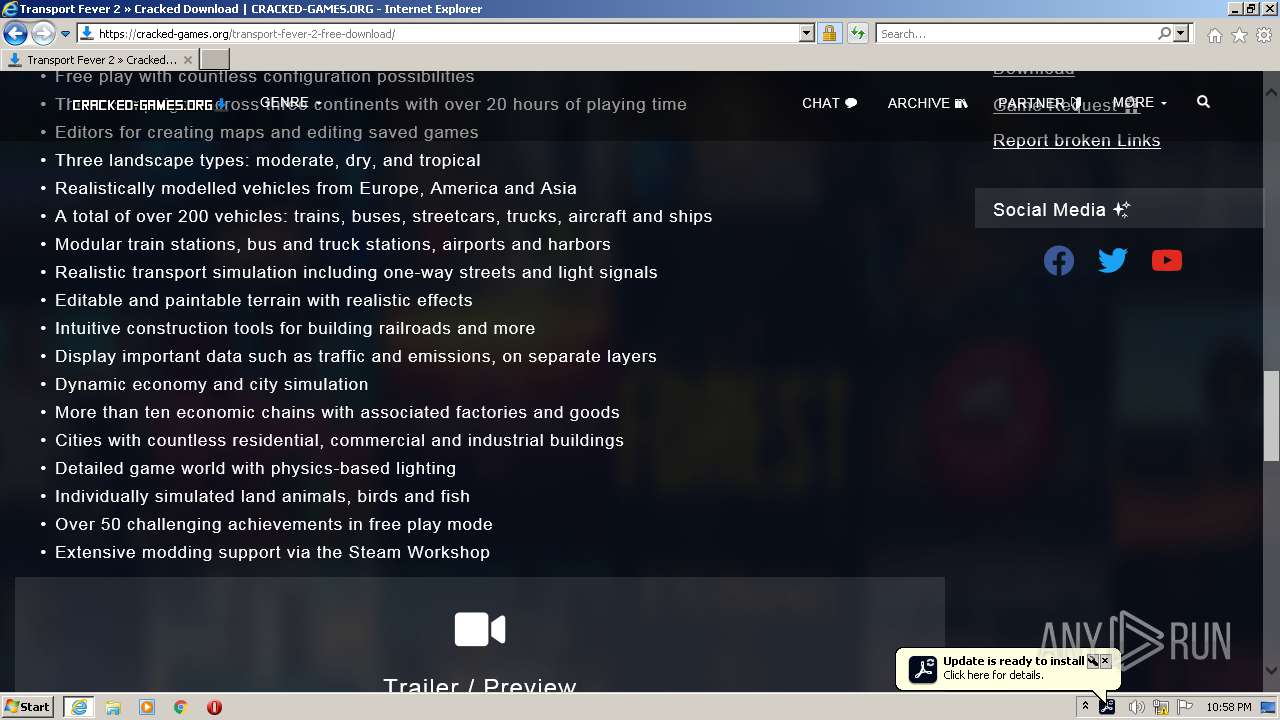This screenshot has height=720, width=1280.
Task: Click the network tray icon
Action: (1161, 707)
